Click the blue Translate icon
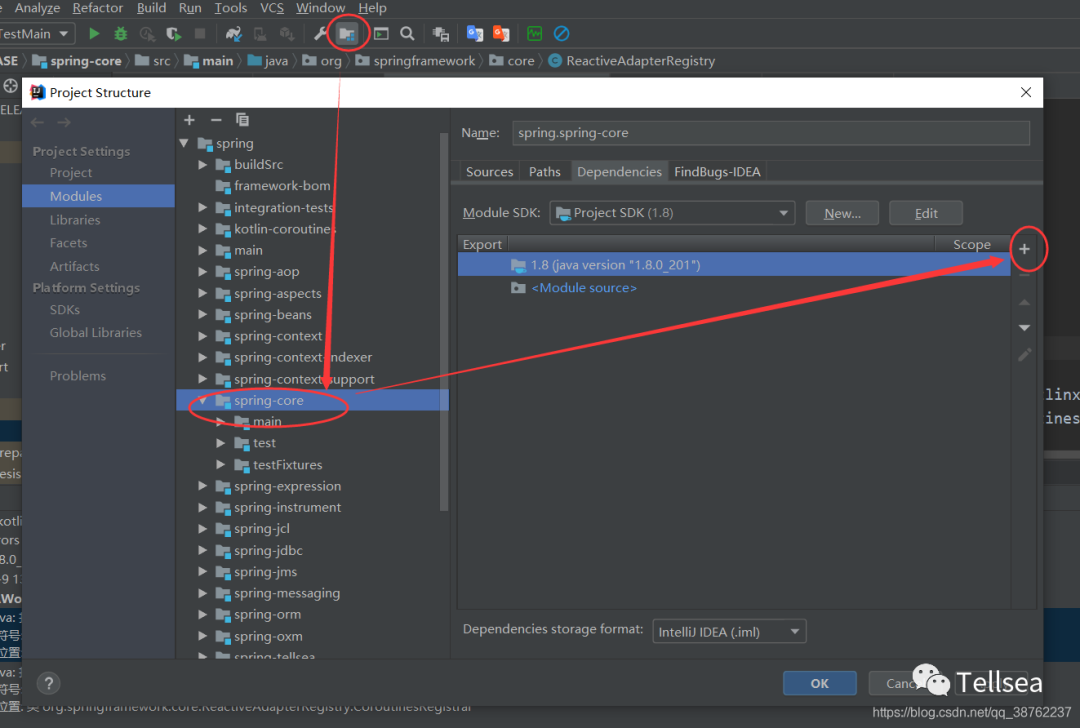The image size is (1080, 728). (x=475, y=34)
